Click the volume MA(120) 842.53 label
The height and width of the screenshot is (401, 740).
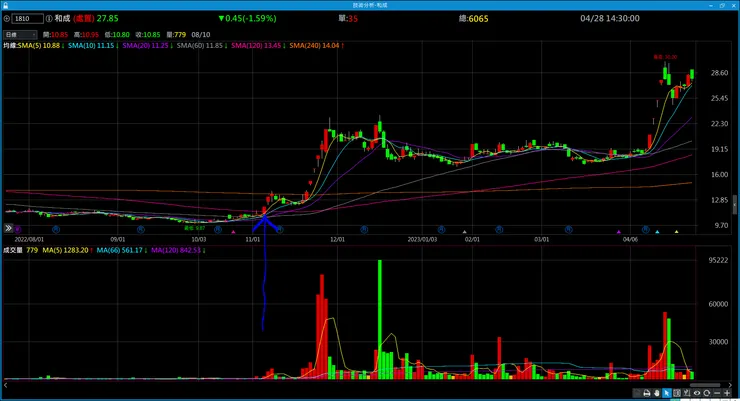click(x=178, y=250)
